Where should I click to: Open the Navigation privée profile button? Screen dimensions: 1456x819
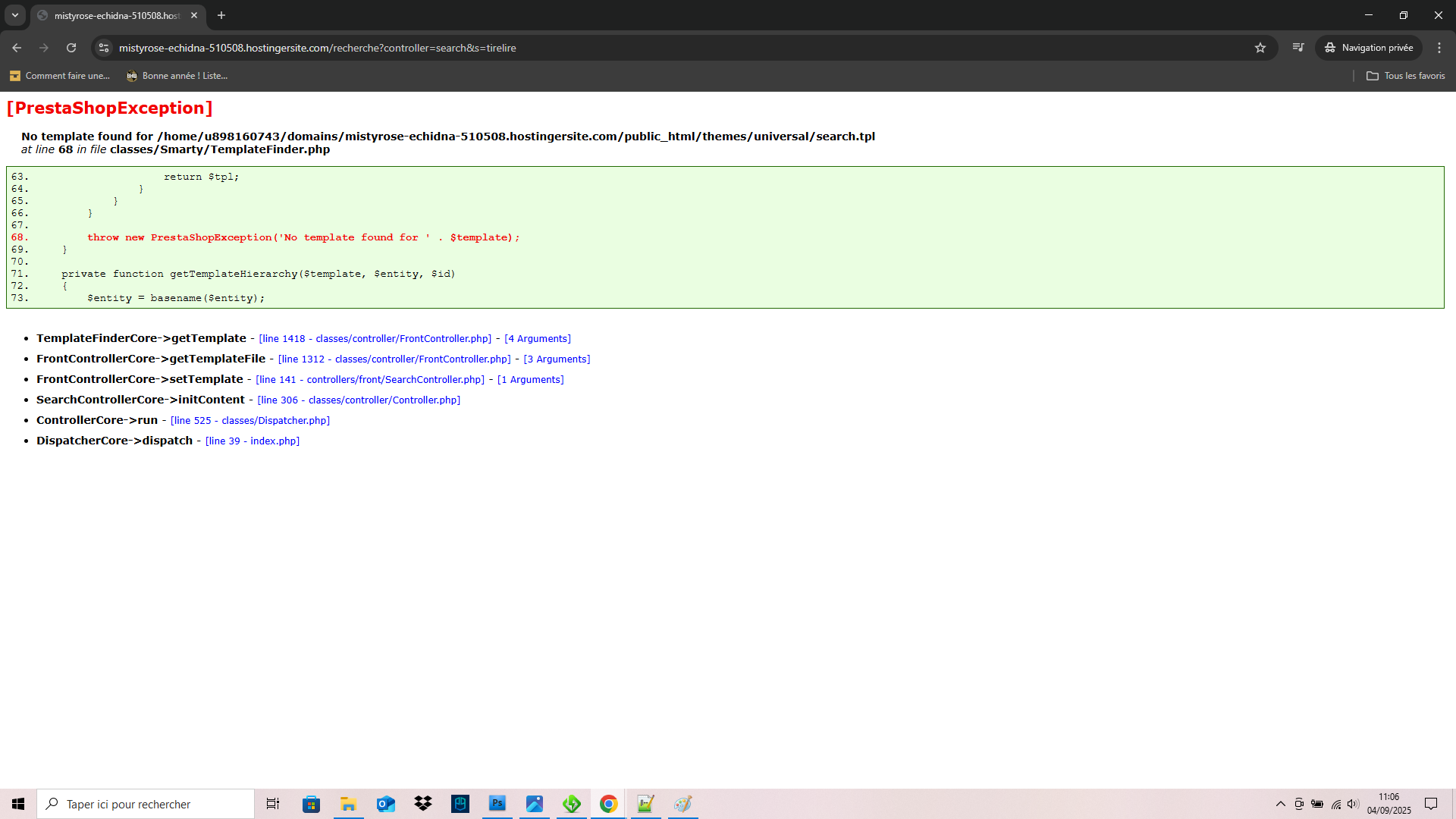(1369, 48)
